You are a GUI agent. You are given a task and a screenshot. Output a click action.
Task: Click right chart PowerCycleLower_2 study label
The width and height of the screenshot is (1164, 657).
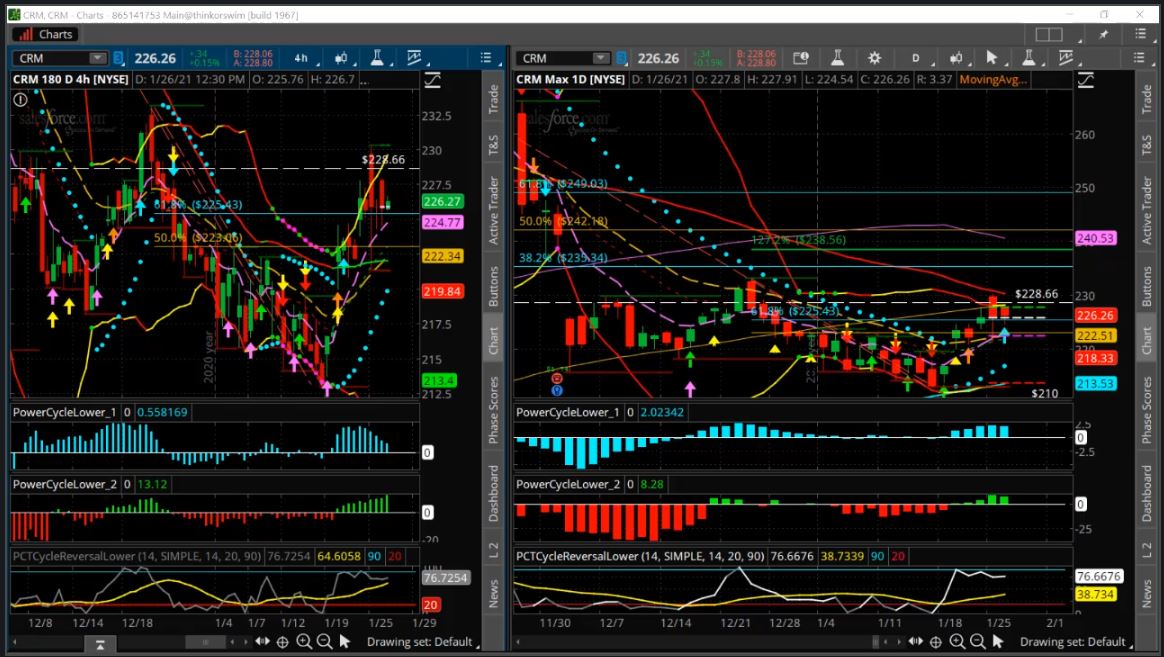[568, 484]
